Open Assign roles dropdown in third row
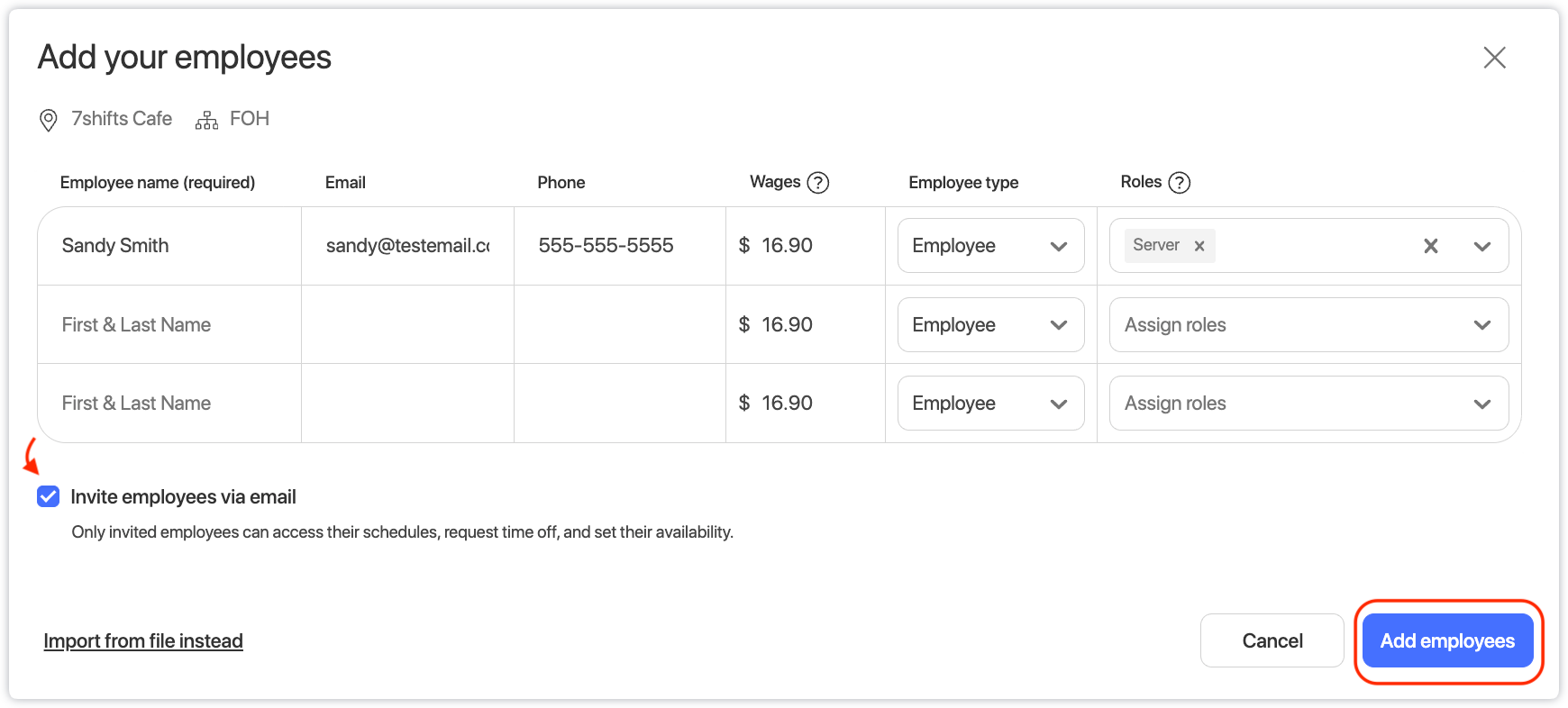 (1308, 403)
